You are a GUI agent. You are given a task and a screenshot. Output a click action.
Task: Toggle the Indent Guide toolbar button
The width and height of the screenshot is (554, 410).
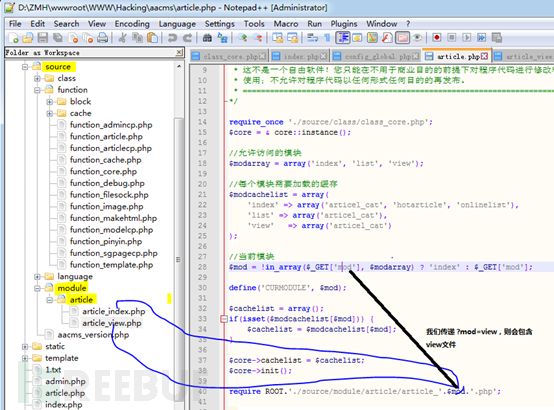(x=343, y=37)
